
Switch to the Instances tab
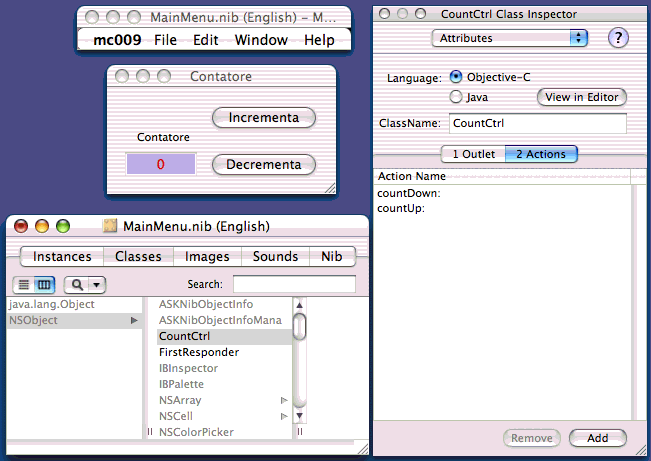coord(62,256)
